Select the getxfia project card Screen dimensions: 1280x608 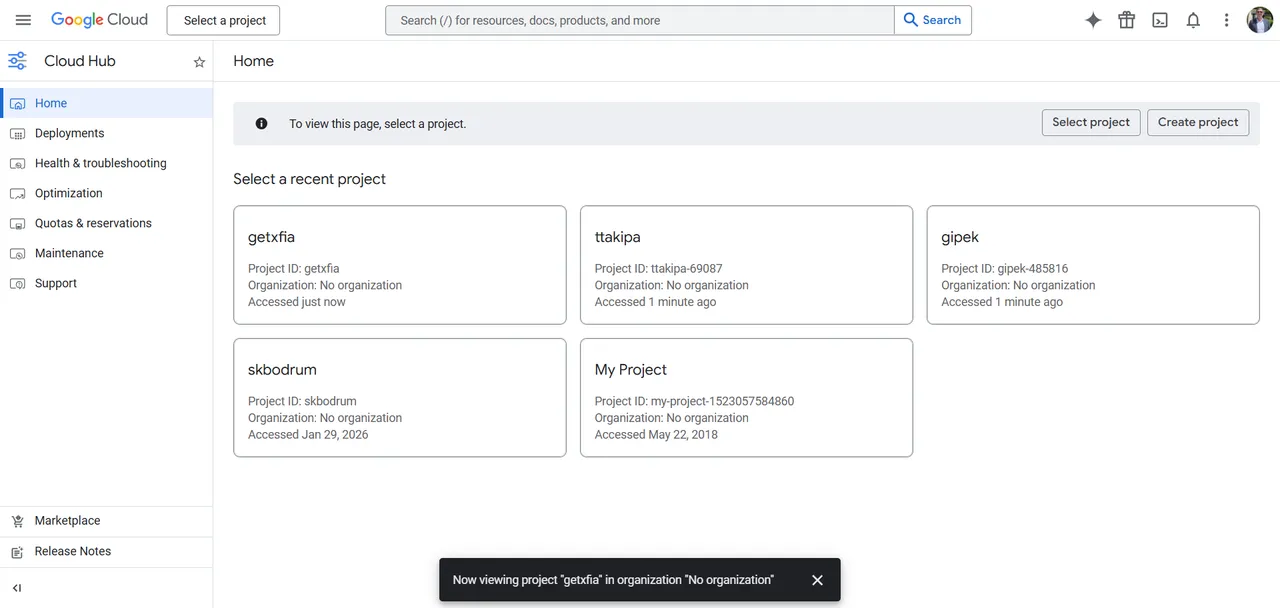click(399, 265)
